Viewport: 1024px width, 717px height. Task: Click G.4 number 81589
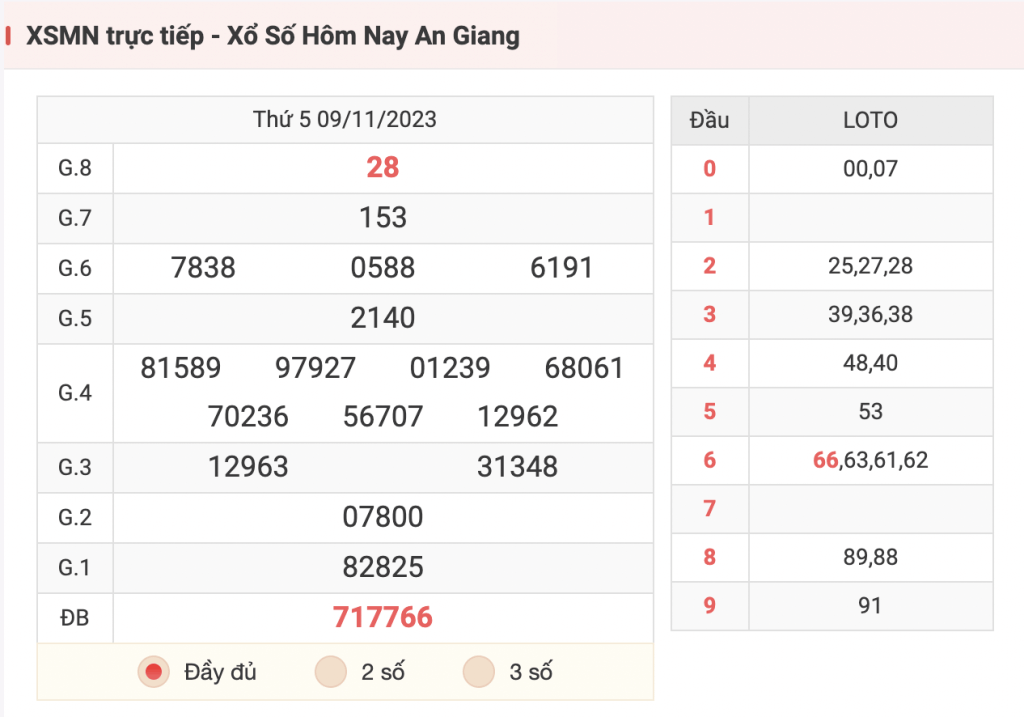tap(181, 368)
